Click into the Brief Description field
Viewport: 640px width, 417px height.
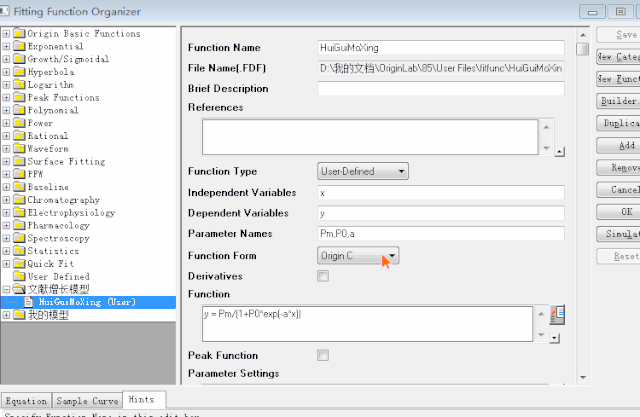[x=440, y=89]
